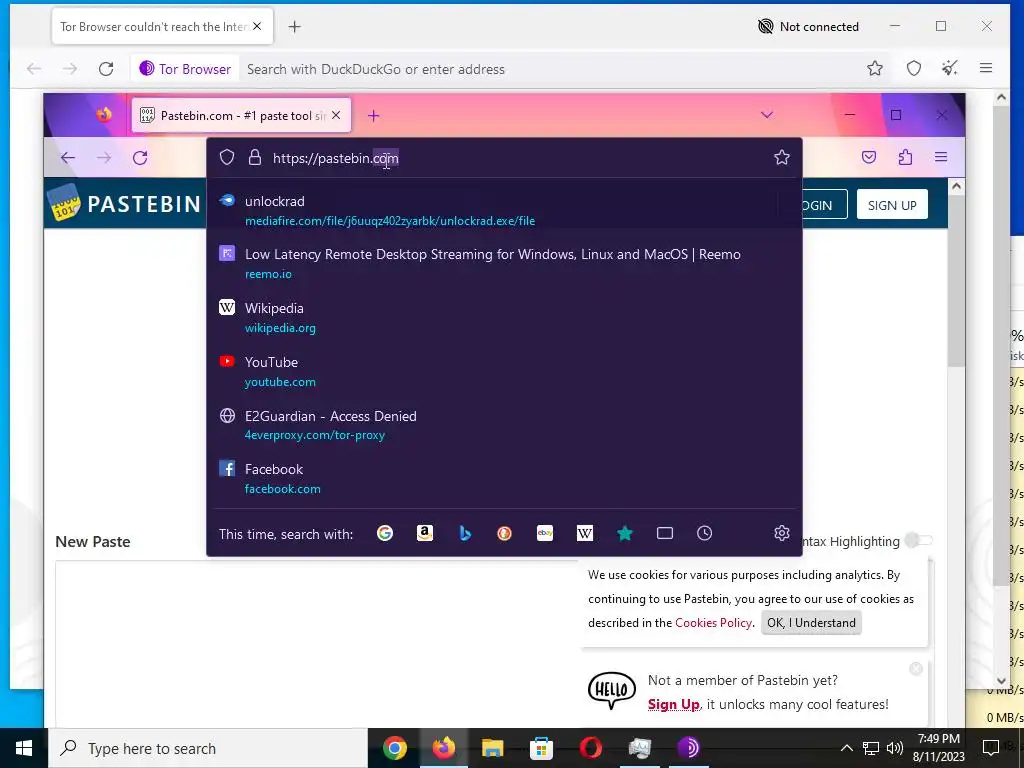
Task: Search this time with Amazon
Action: click(424, 534)
